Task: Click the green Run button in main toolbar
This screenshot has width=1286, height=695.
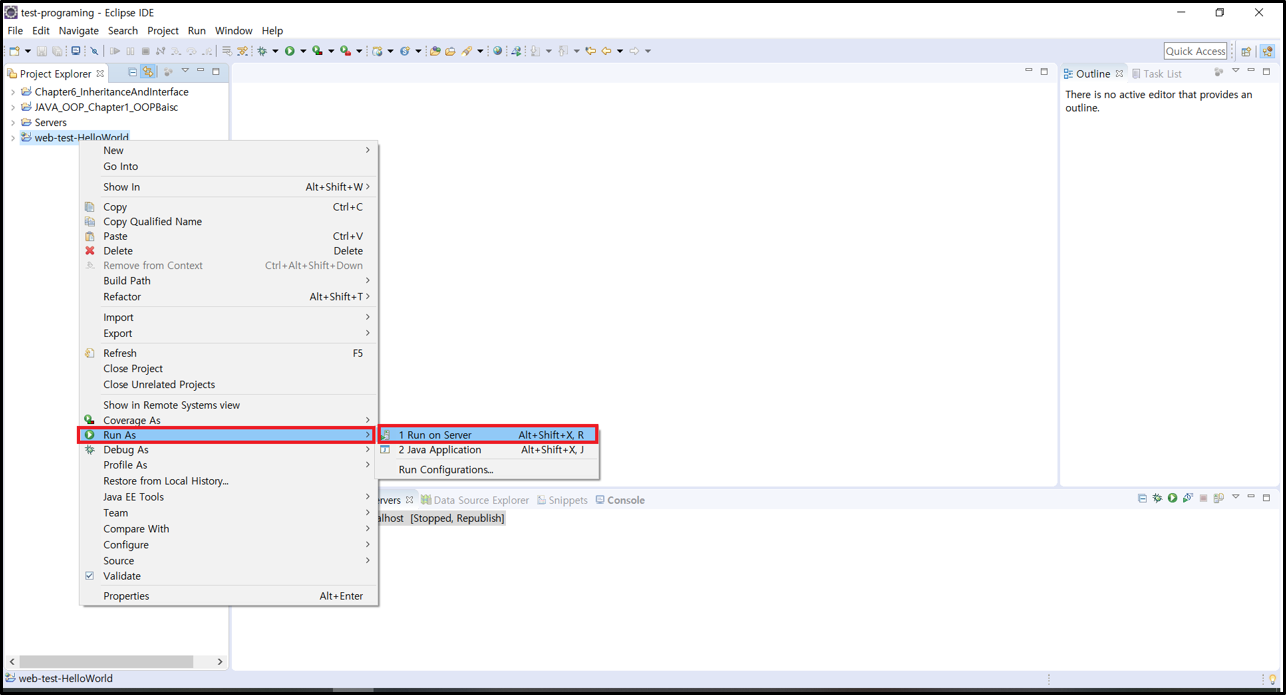Action: (290, 51)
